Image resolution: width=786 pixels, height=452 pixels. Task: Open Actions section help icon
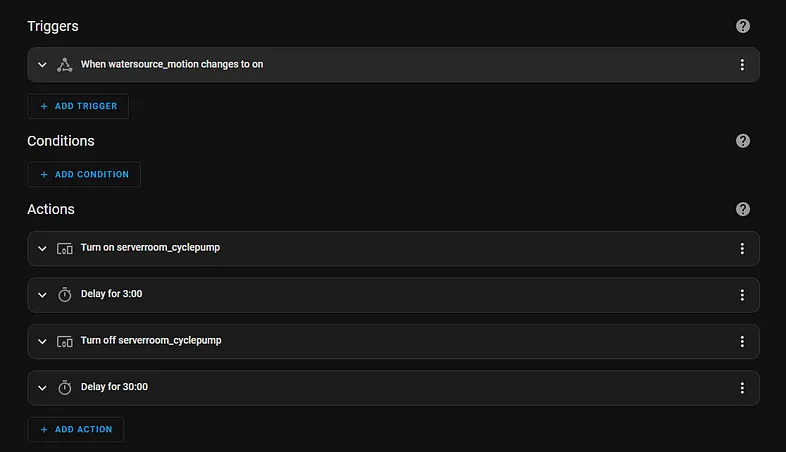click(742, 209)
